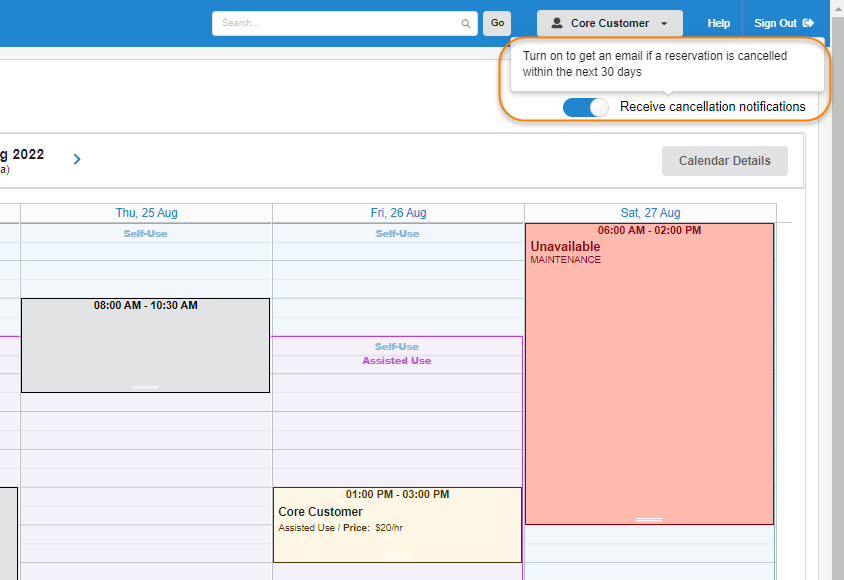Open Calendar Details

(724, 161)
